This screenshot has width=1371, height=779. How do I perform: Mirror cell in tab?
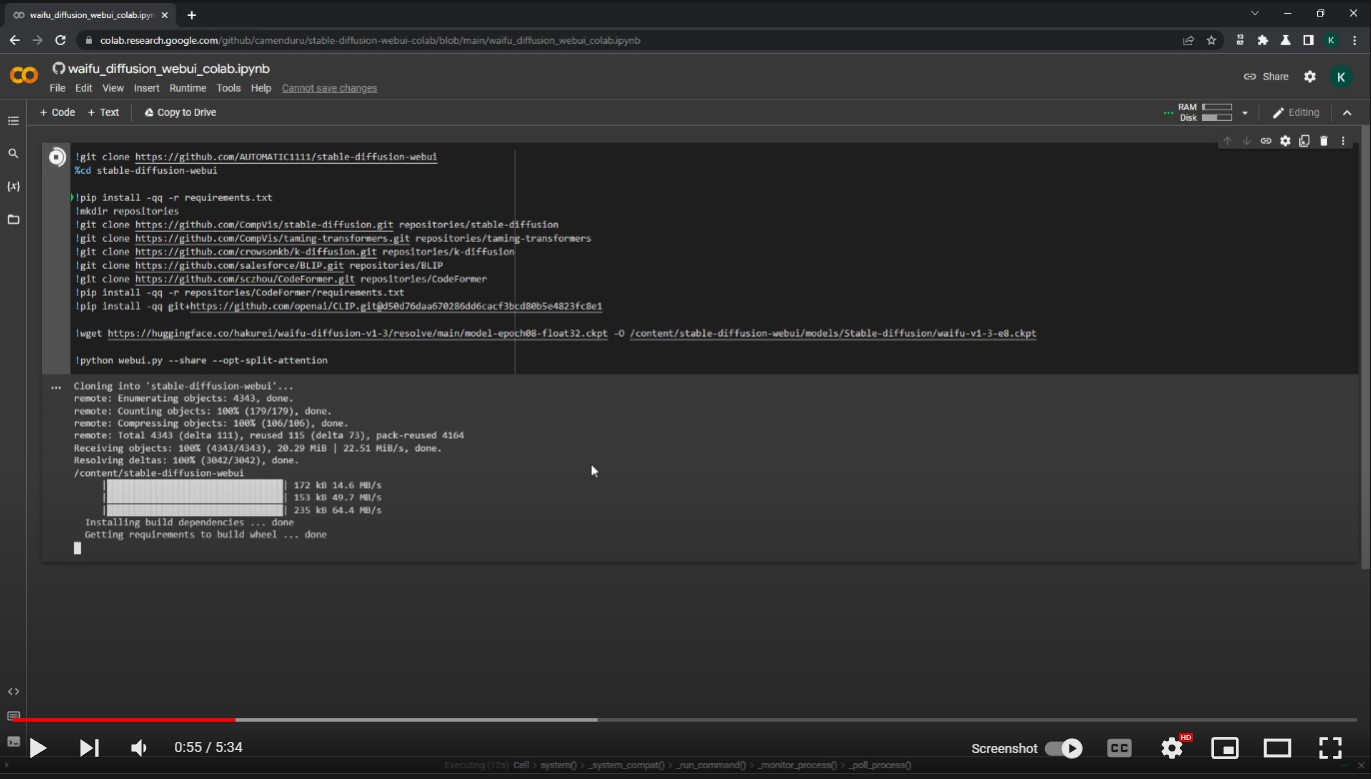(1304, 141)
